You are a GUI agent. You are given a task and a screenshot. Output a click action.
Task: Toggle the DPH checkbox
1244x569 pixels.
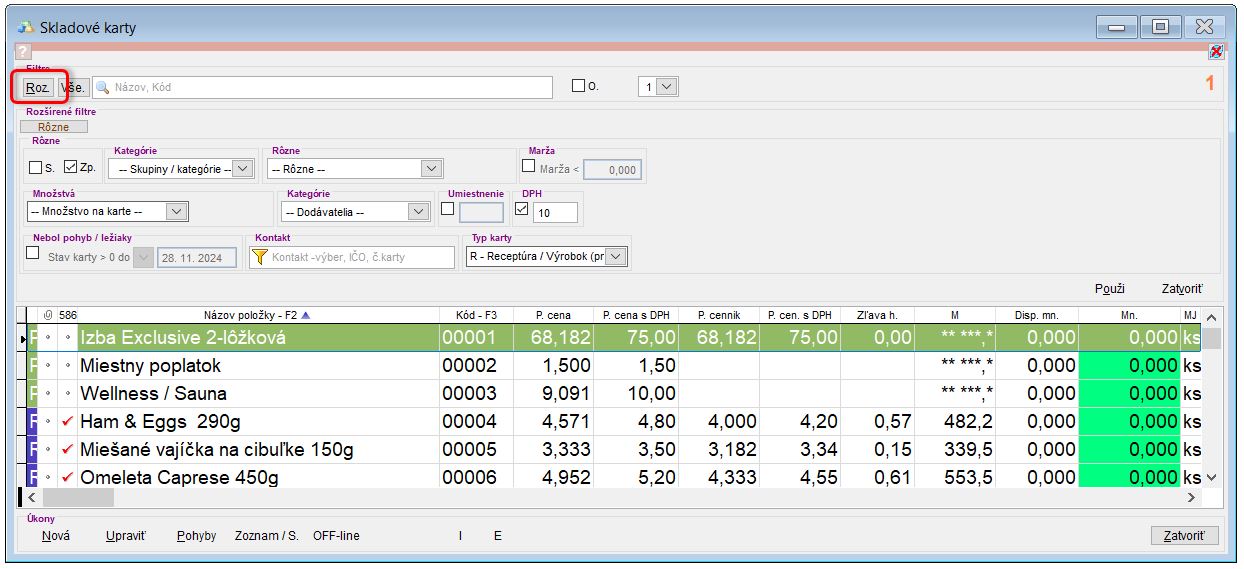522,209
